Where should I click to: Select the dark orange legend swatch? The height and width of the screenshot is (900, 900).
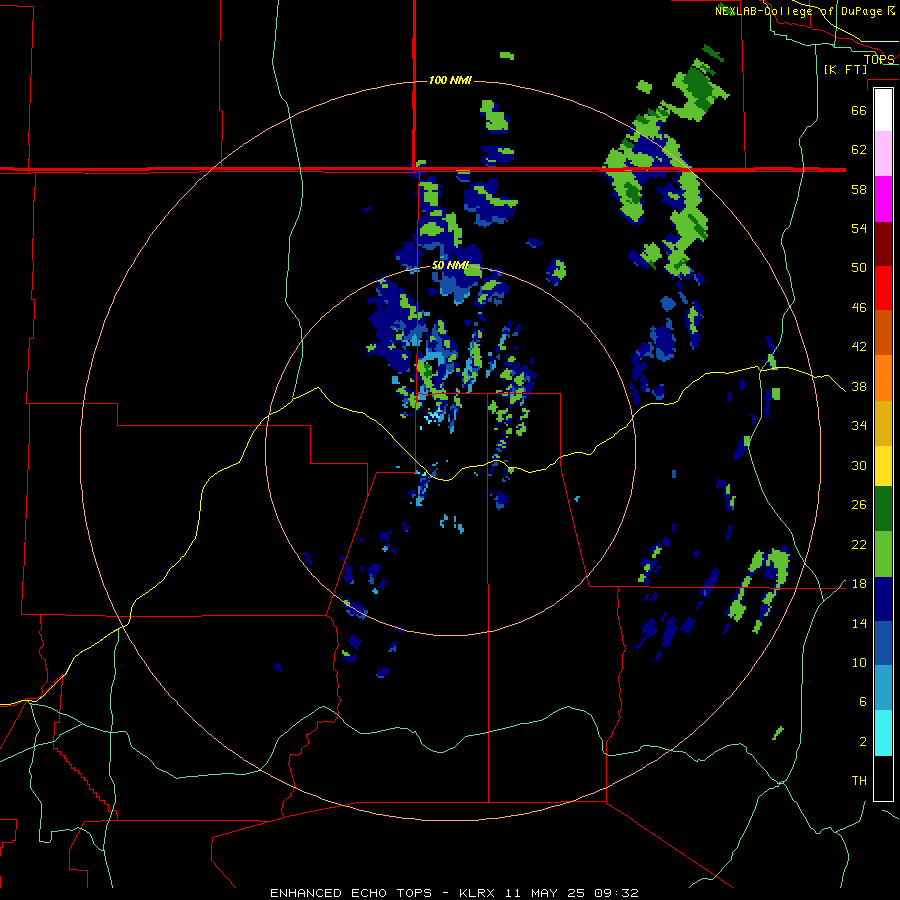point(883,332)
